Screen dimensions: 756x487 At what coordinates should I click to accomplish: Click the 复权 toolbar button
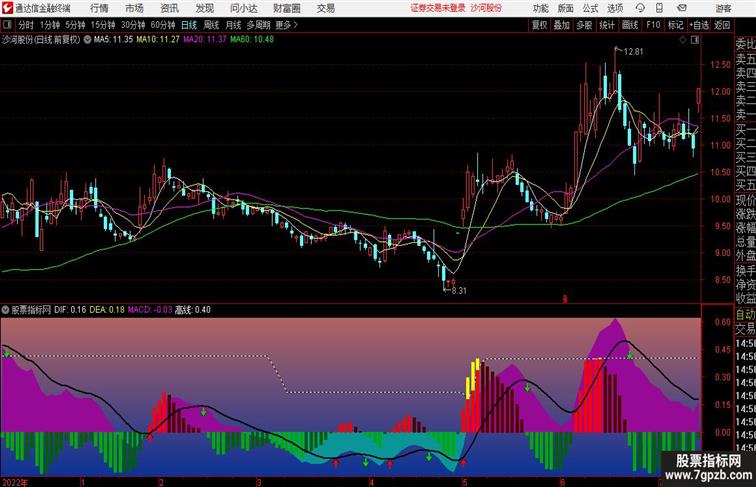click(539, 25)
